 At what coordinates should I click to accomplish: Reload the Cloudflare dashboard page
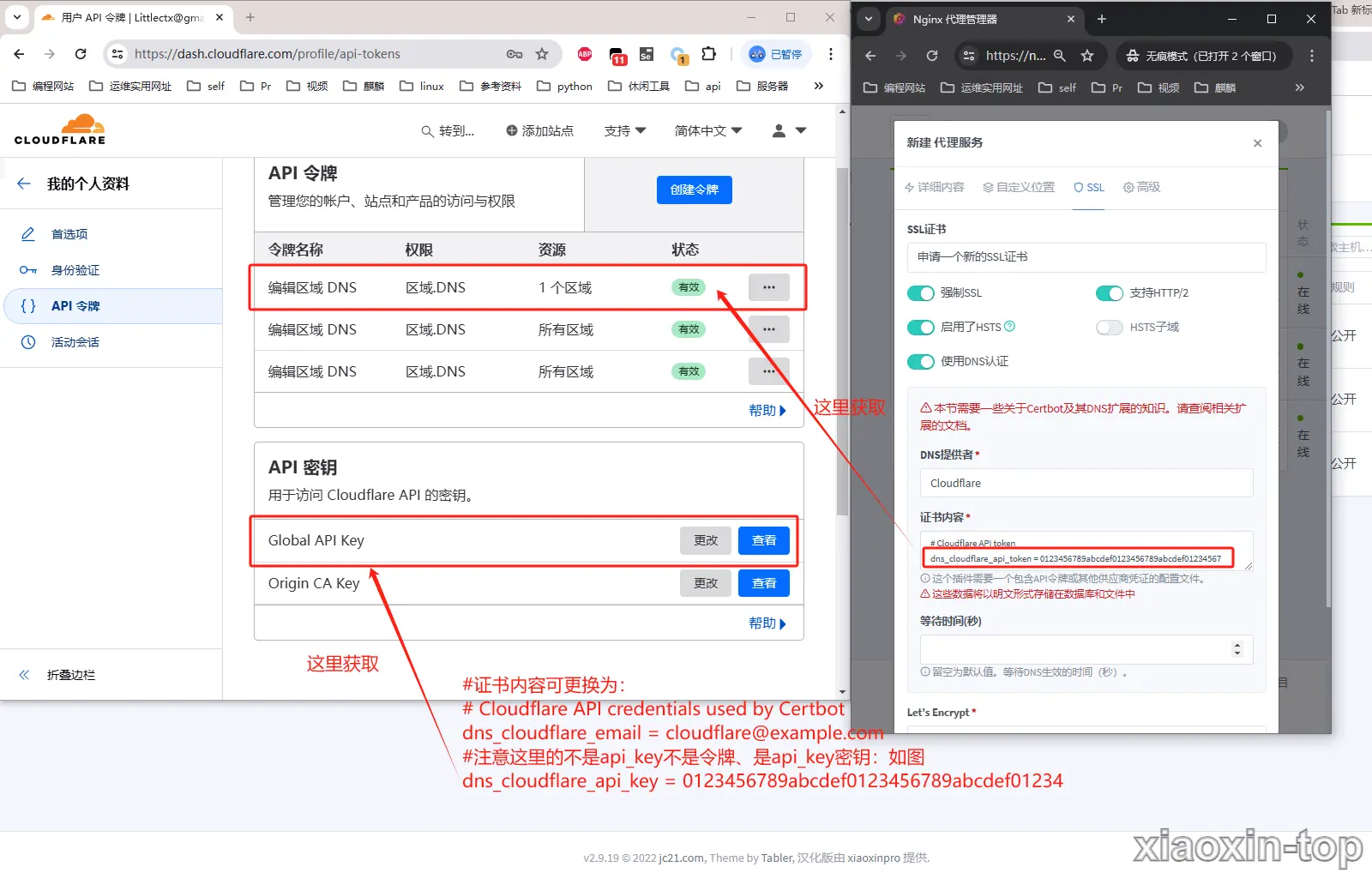tap(81, 54)
